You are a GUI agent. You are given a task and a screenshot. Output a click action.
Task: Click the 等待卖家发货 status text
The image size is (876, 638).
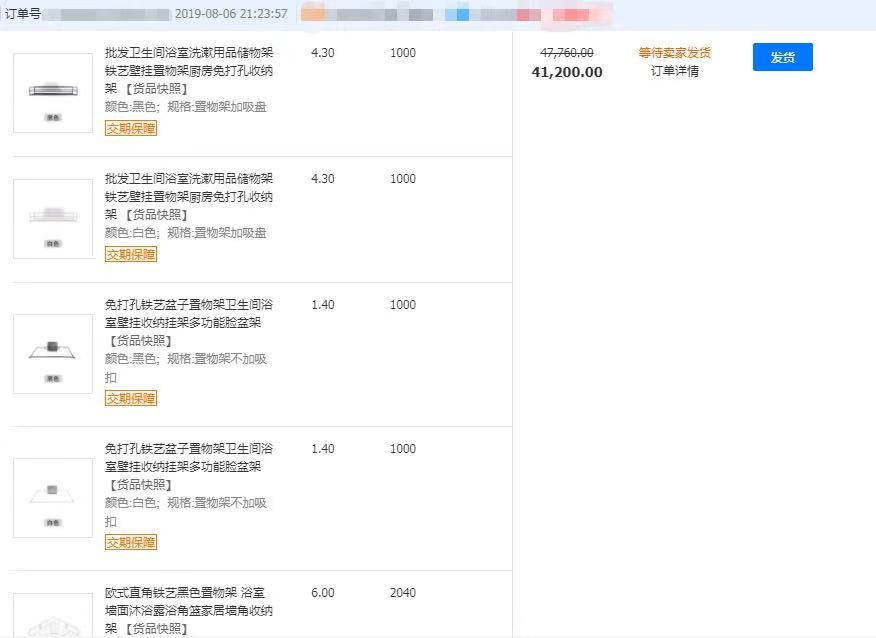pyautogui.click(x=674, y=53)
